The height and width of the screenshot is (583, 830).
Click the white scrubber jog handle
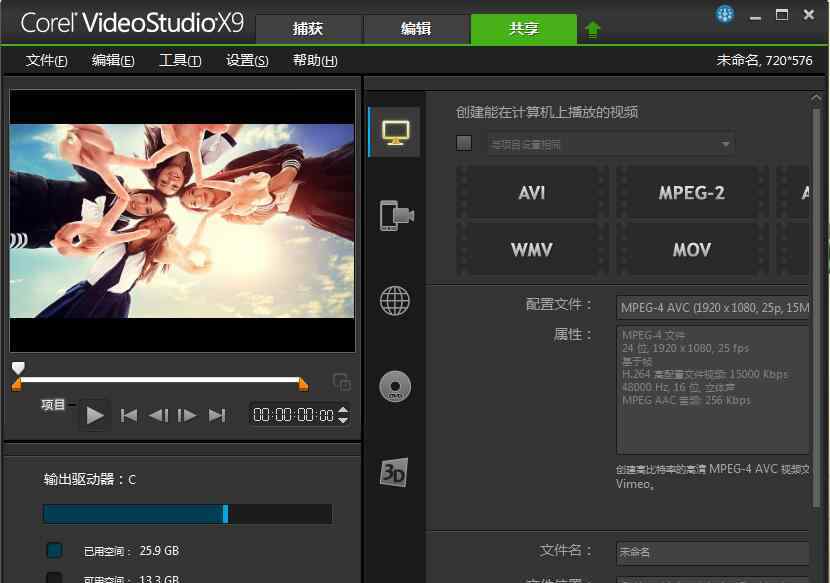pyautogui.click(x=18, y=367)
